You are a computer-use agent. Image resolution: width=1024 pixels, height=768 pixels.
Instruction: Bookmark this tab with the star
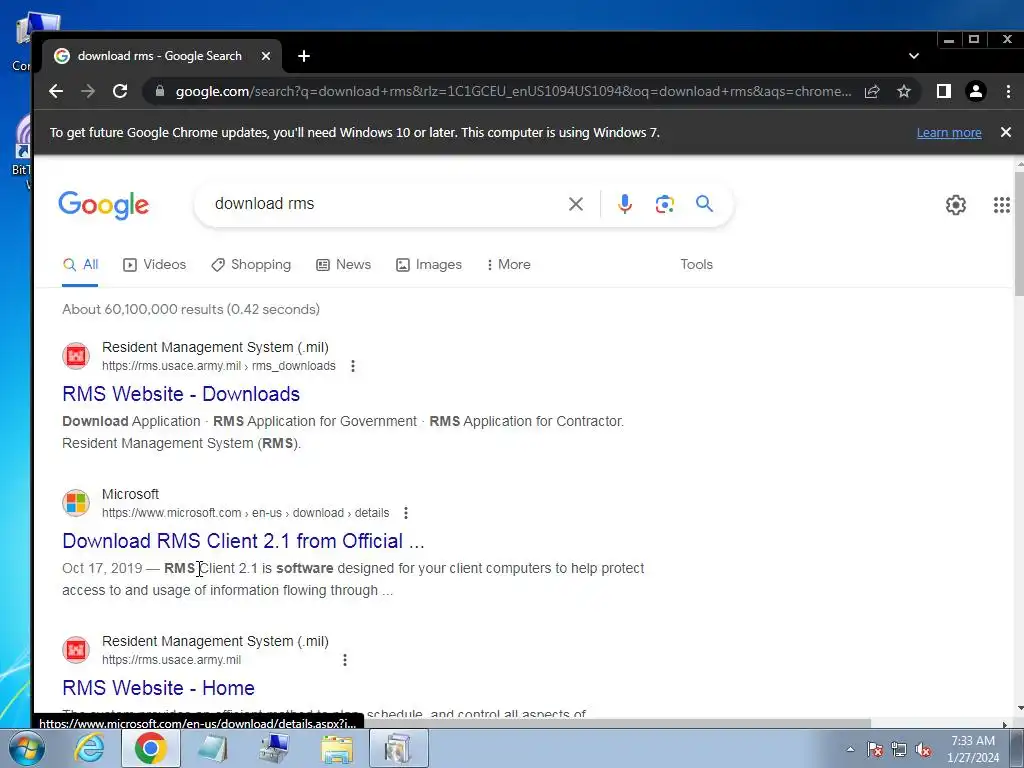click(904, 91)
